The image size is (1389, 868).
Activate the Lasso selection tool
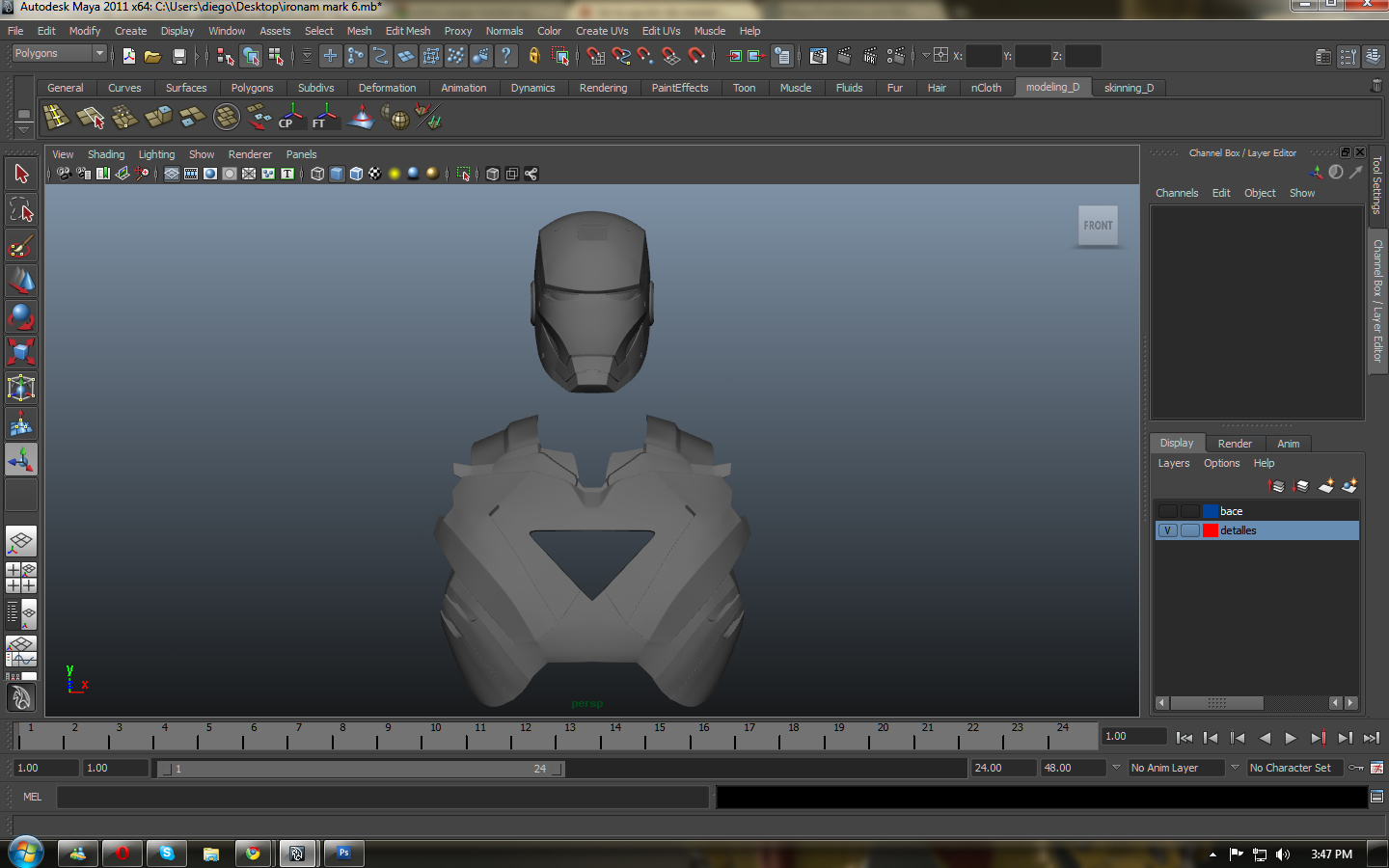click(21, 210)
